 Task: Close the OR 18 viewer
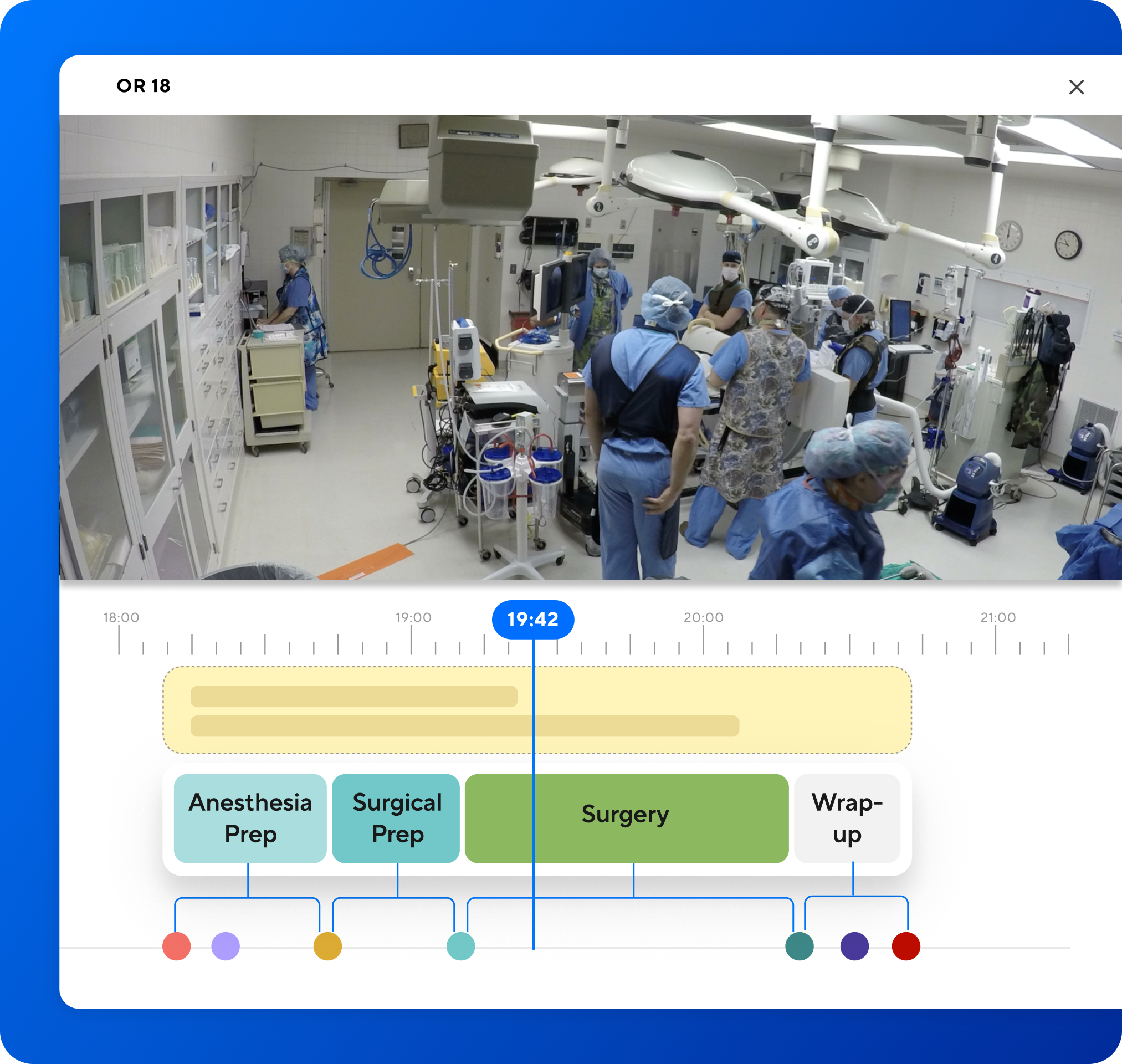point(1077,86)
